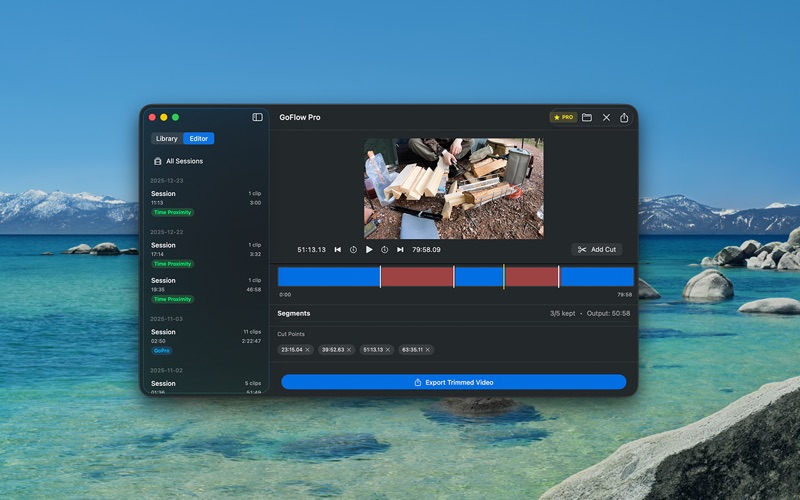Click the first red removed segment on the timeline

(x=417, y=277)
